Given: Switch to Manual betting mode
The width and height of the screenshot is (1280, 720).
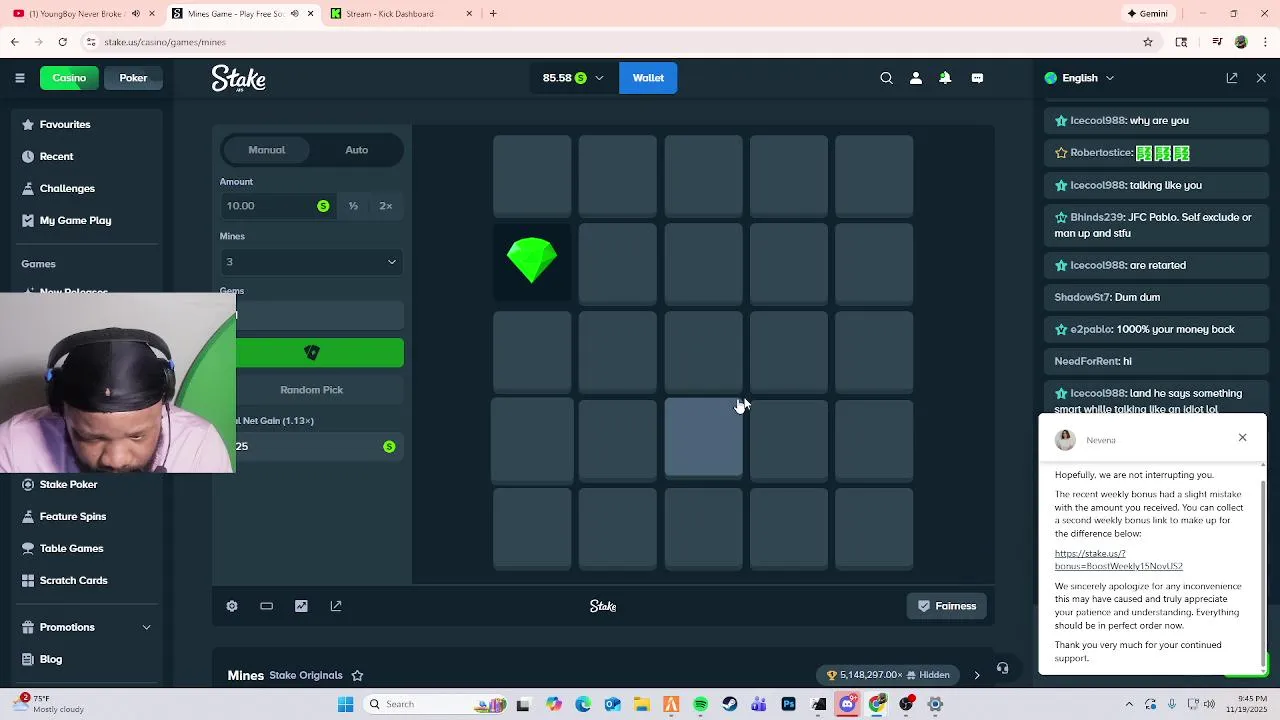Looking at the screenshot, I should point(267,150).
